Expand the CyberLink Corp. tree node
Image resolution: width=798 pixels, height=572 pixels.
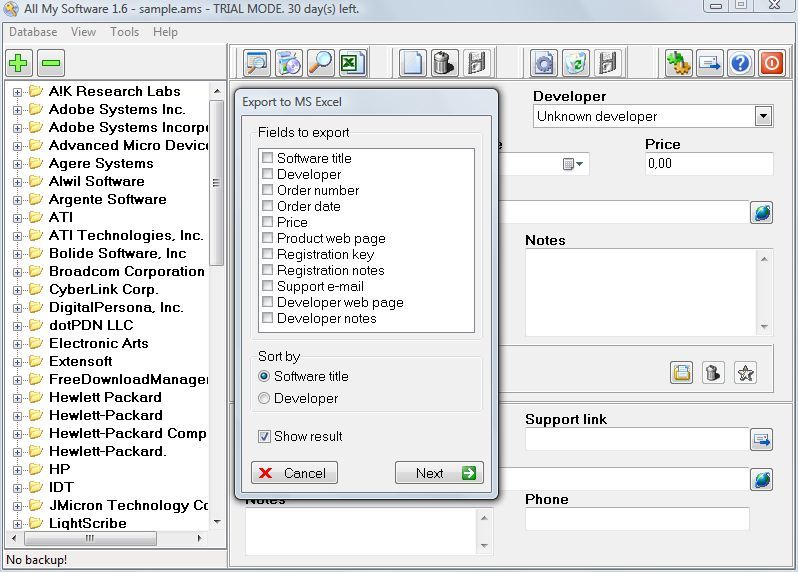pos(17,290)
